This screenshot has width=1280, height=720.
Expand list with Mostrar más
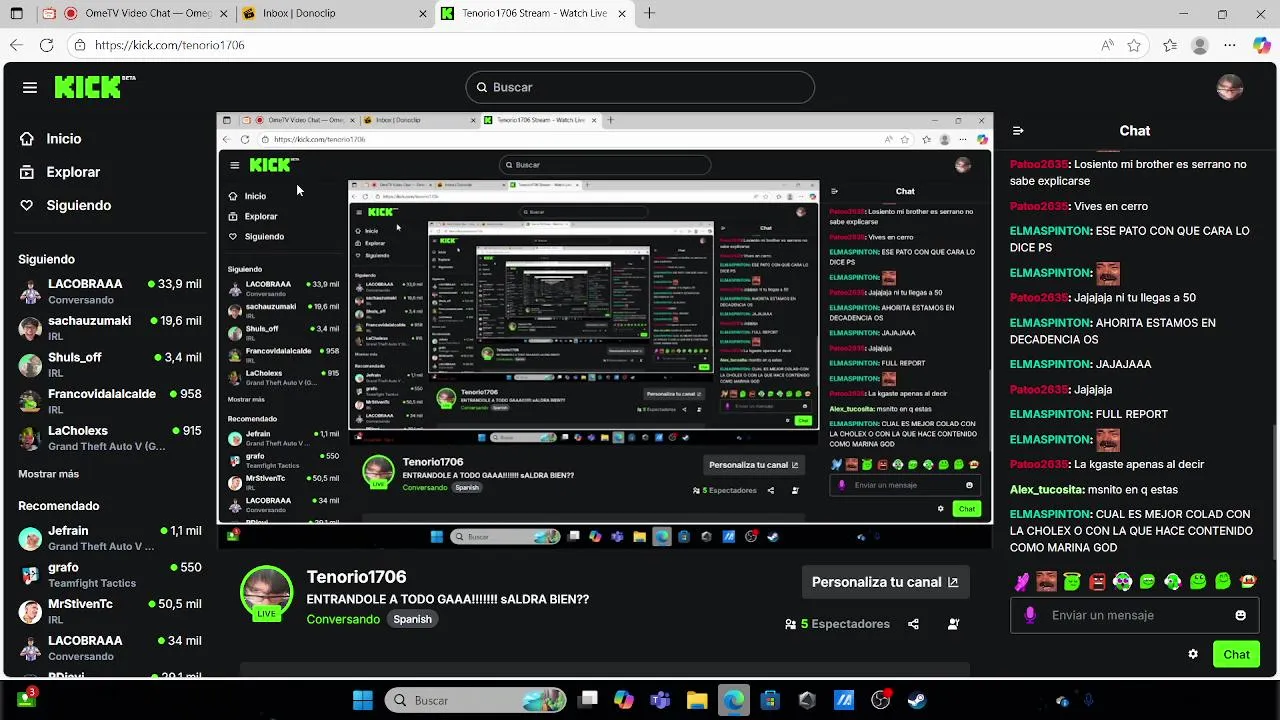[x=48, y=474]
